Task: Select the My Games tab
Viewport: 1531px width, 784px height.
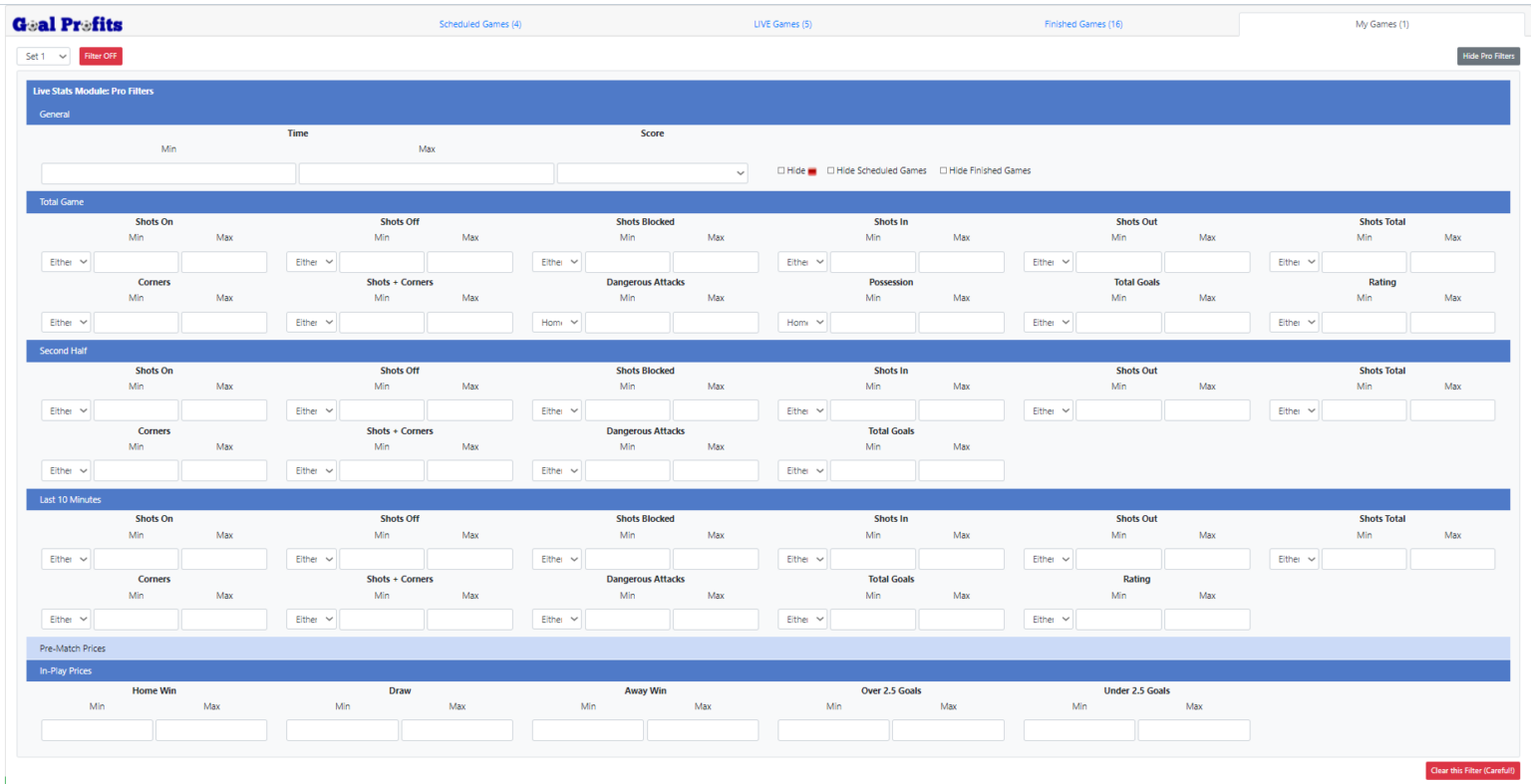Action: pos(1381,23)
